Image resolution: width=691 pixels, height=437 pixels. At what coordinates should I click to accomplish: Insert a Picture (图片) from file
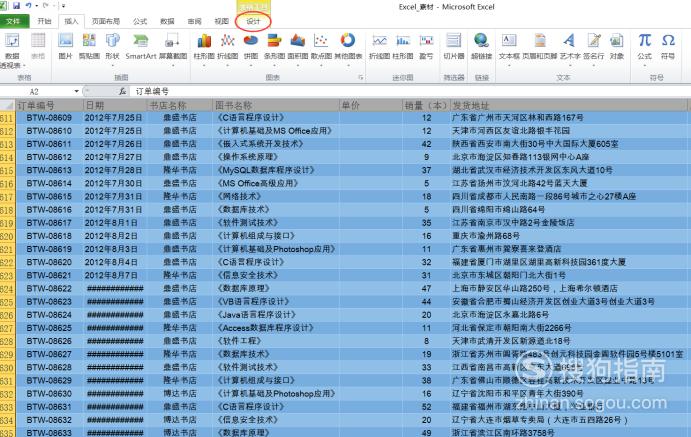pyautogui.click(x=65, y=46)
